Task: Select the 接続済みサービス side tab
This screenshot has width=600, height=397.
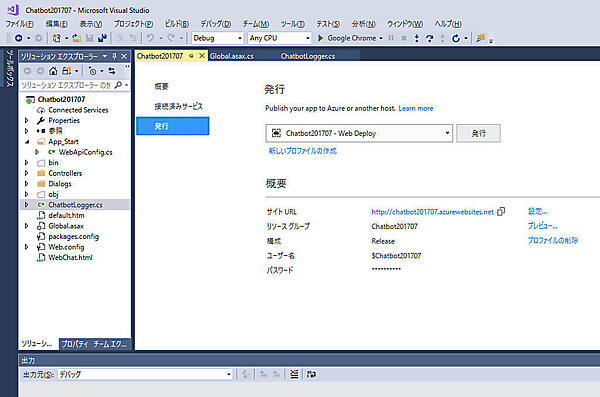Action: tap(178, 106)
